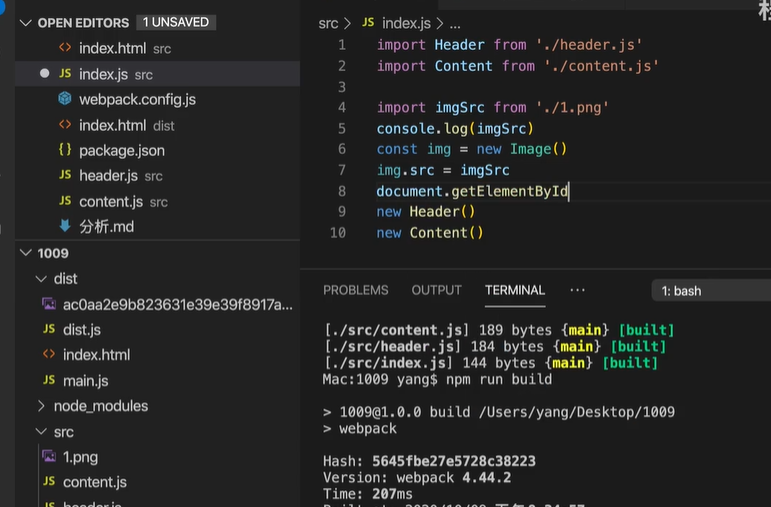Click the const img = new Image() line
The width and height of the screenshot is (771, 507).
[472, 149]
